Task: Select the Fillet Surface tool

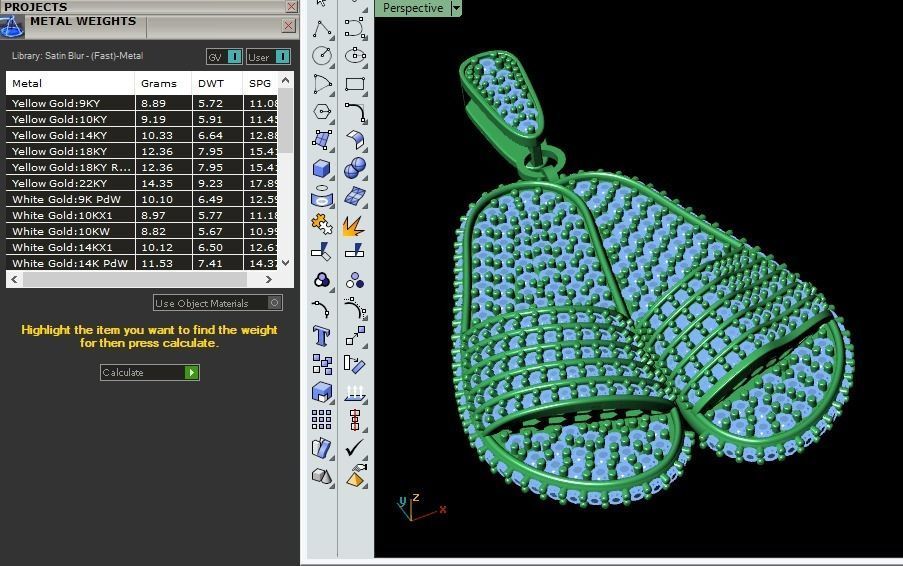Action: point(355,139)
